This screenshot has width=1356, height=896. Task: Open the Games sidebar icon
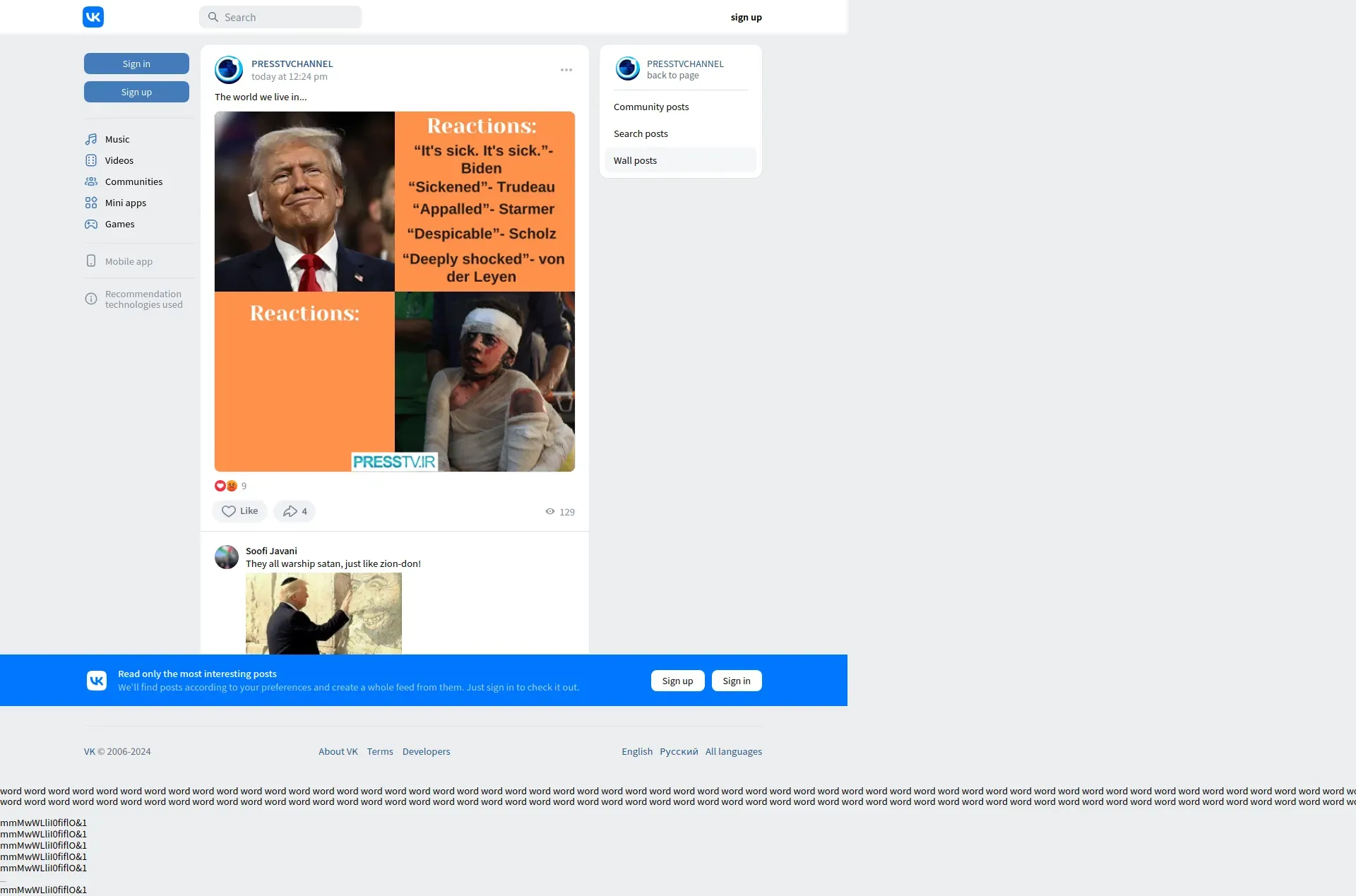[91, 224]
